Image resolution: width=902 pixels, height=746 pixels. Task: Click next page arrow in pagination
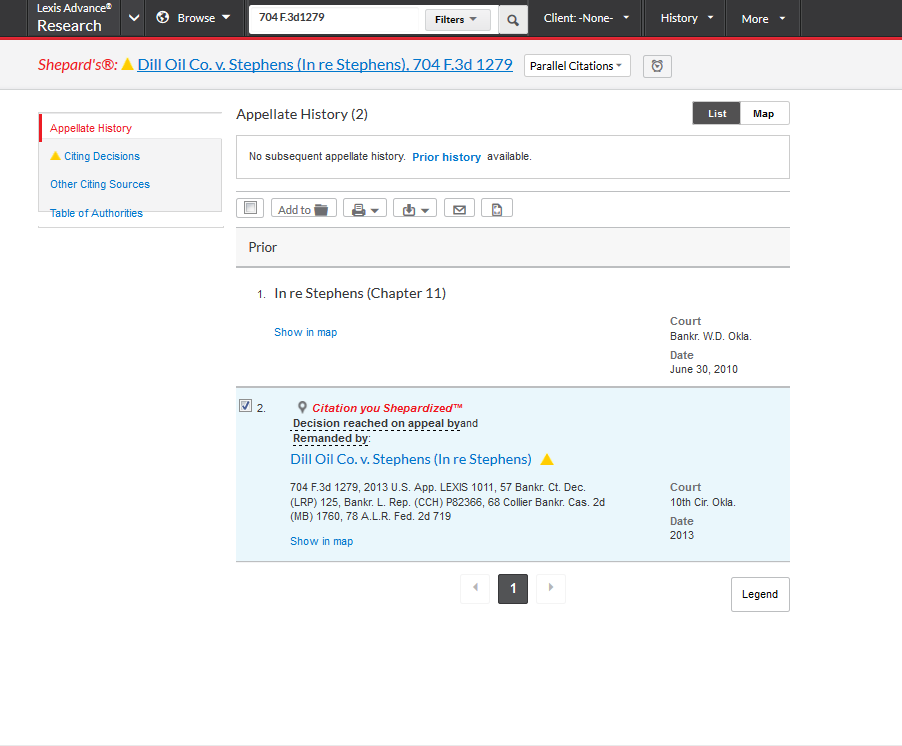(550, 588)
